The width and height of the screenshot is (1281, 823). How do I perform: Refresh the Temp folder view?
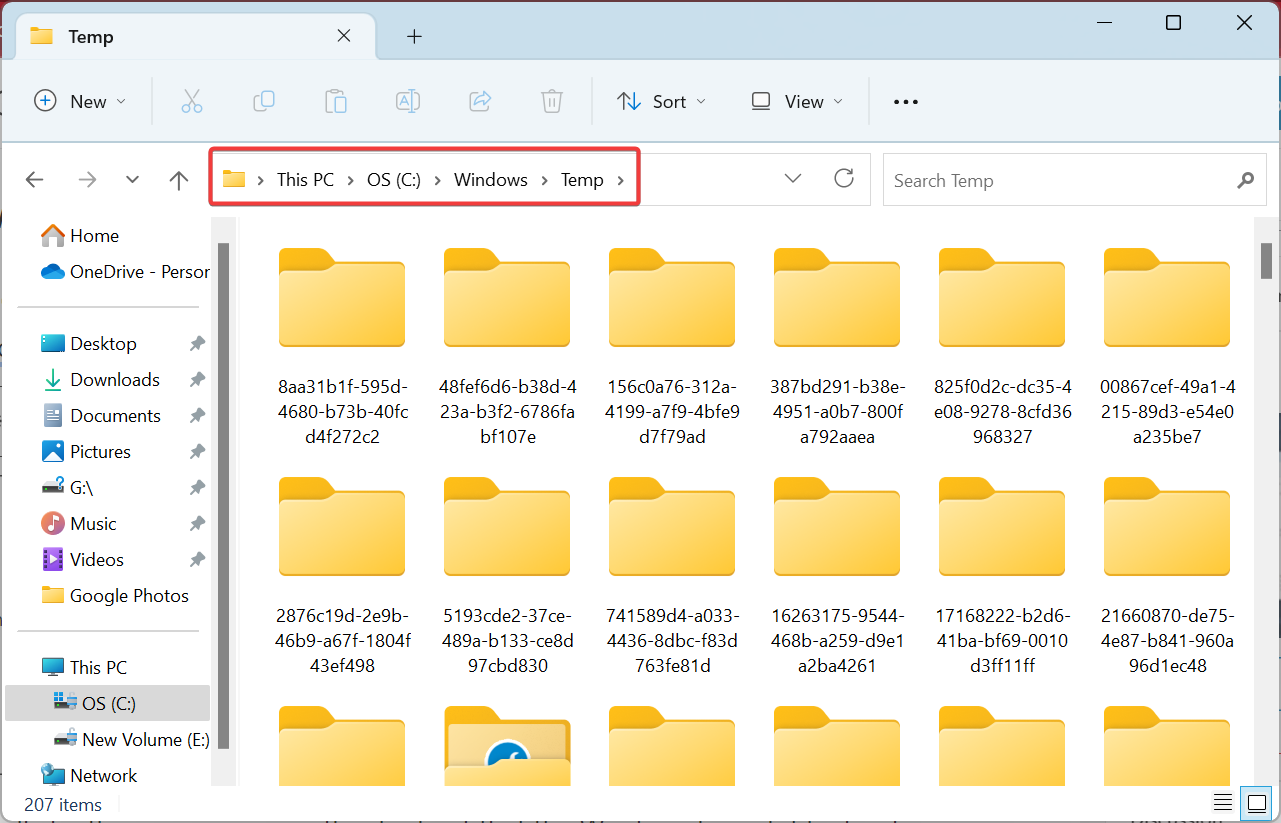pos(844,179)
